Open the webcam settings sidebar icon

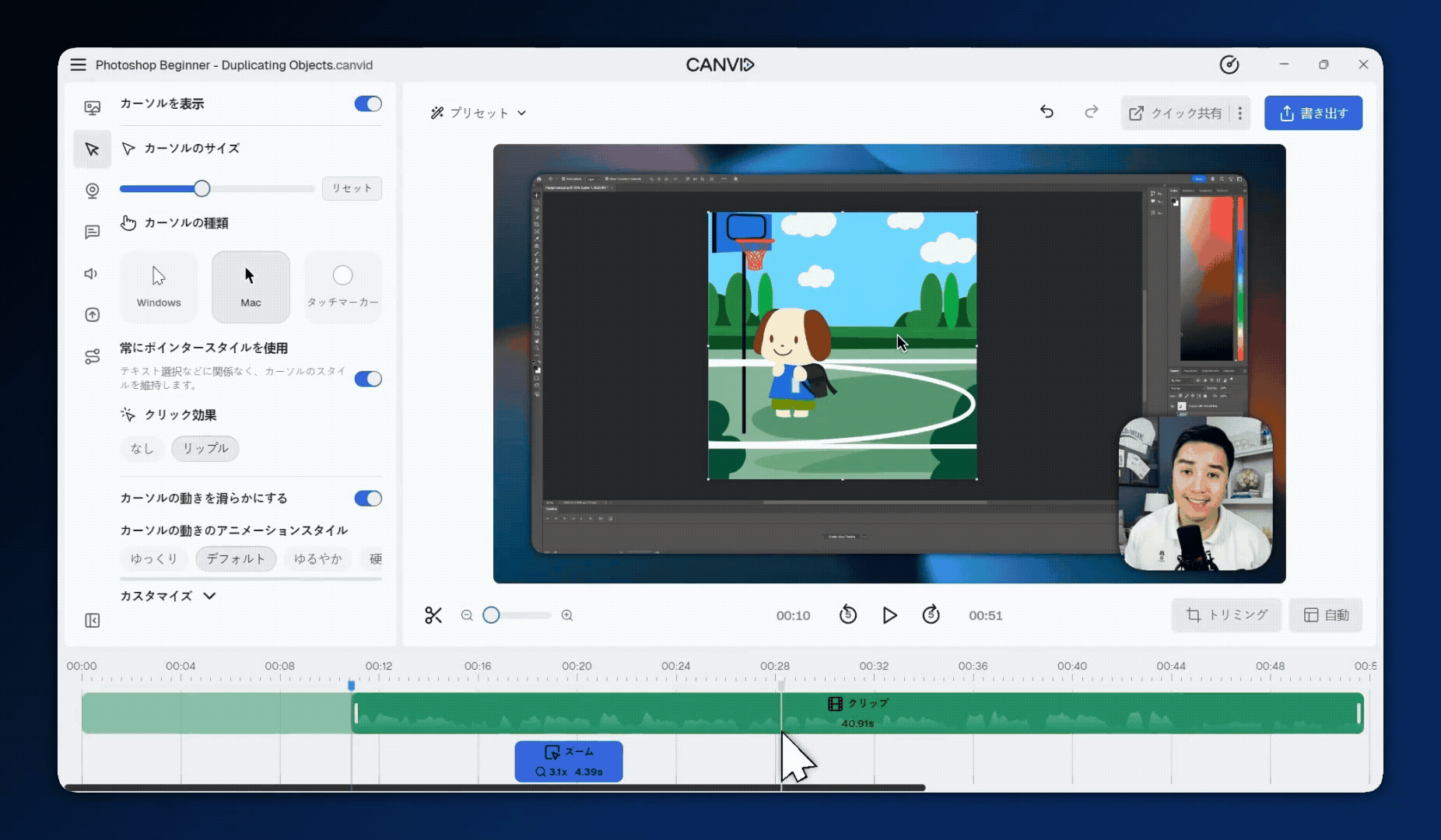(92, 191)
